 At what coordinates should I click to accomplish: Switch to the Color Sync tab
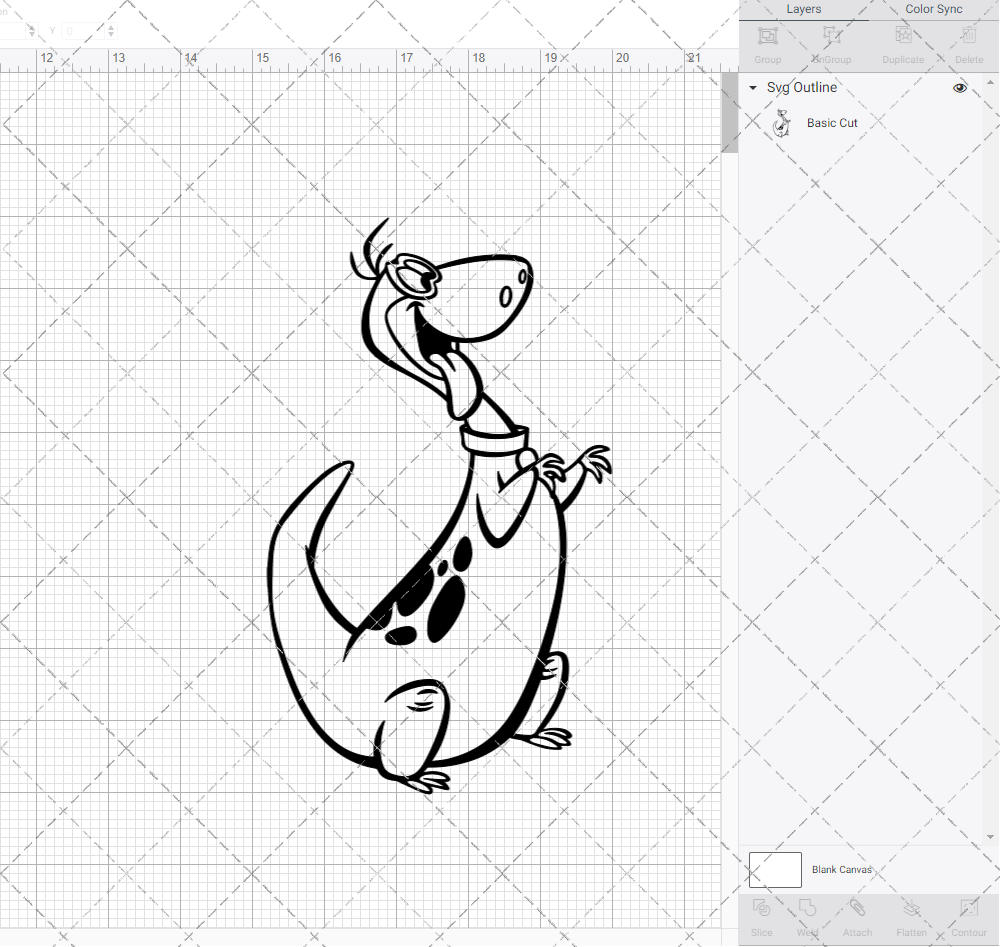(x=934, y=10)
